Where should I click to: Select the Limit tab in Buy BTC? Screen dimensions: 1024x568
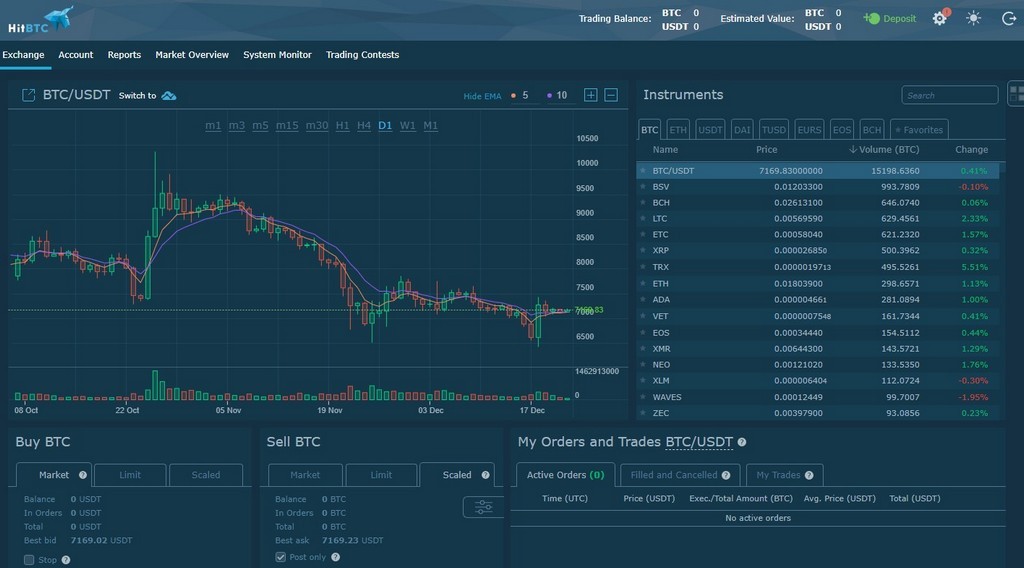click(130, 475)
